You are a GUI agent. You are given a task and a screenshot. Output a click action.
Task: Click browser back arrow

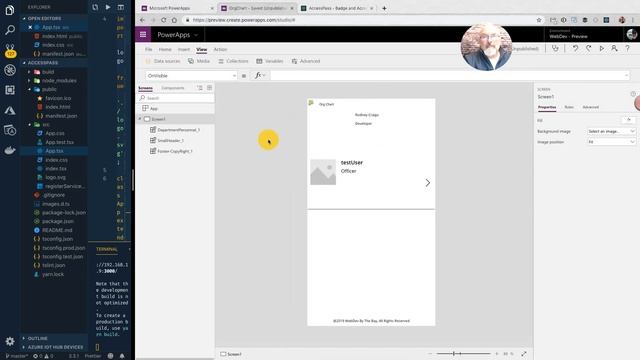point(142,20)
